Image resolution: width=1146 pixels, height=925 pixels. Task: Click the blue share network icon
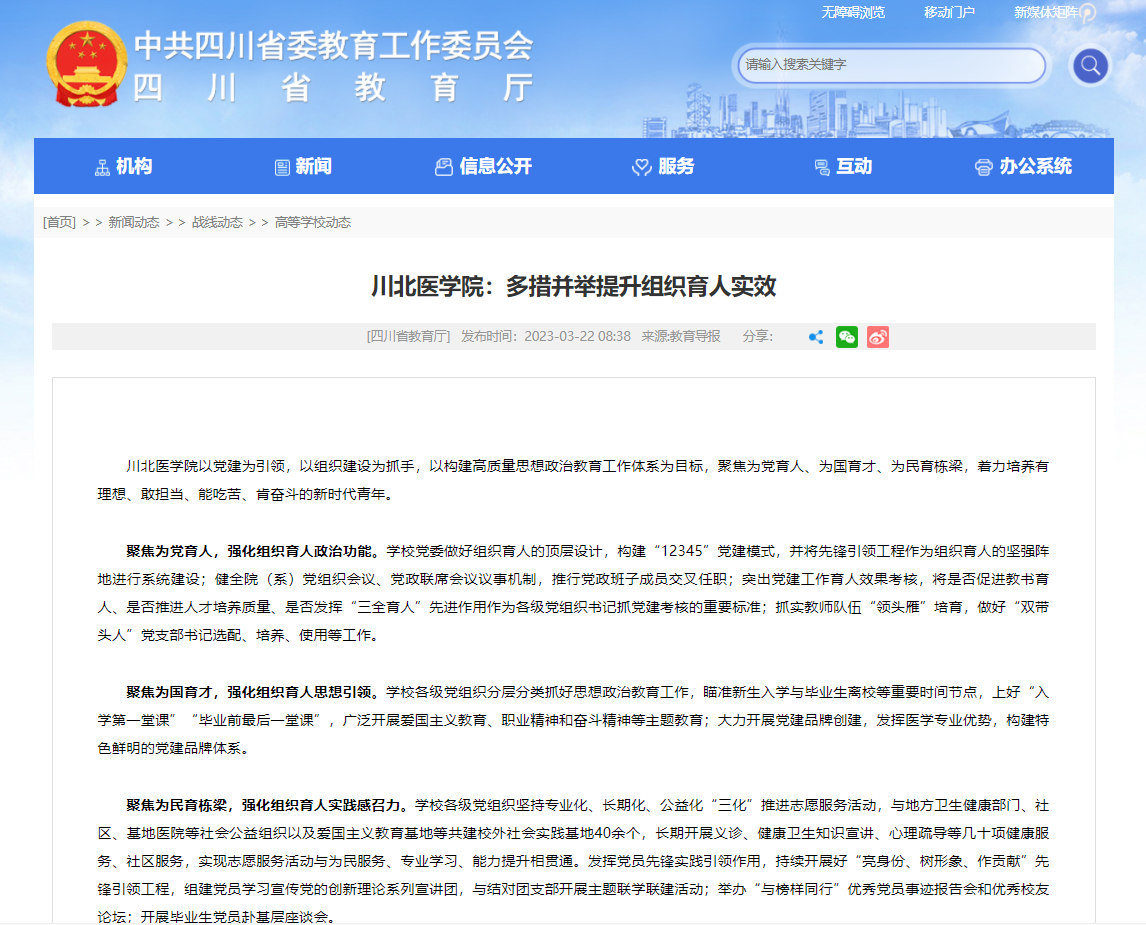coord(815,337)
